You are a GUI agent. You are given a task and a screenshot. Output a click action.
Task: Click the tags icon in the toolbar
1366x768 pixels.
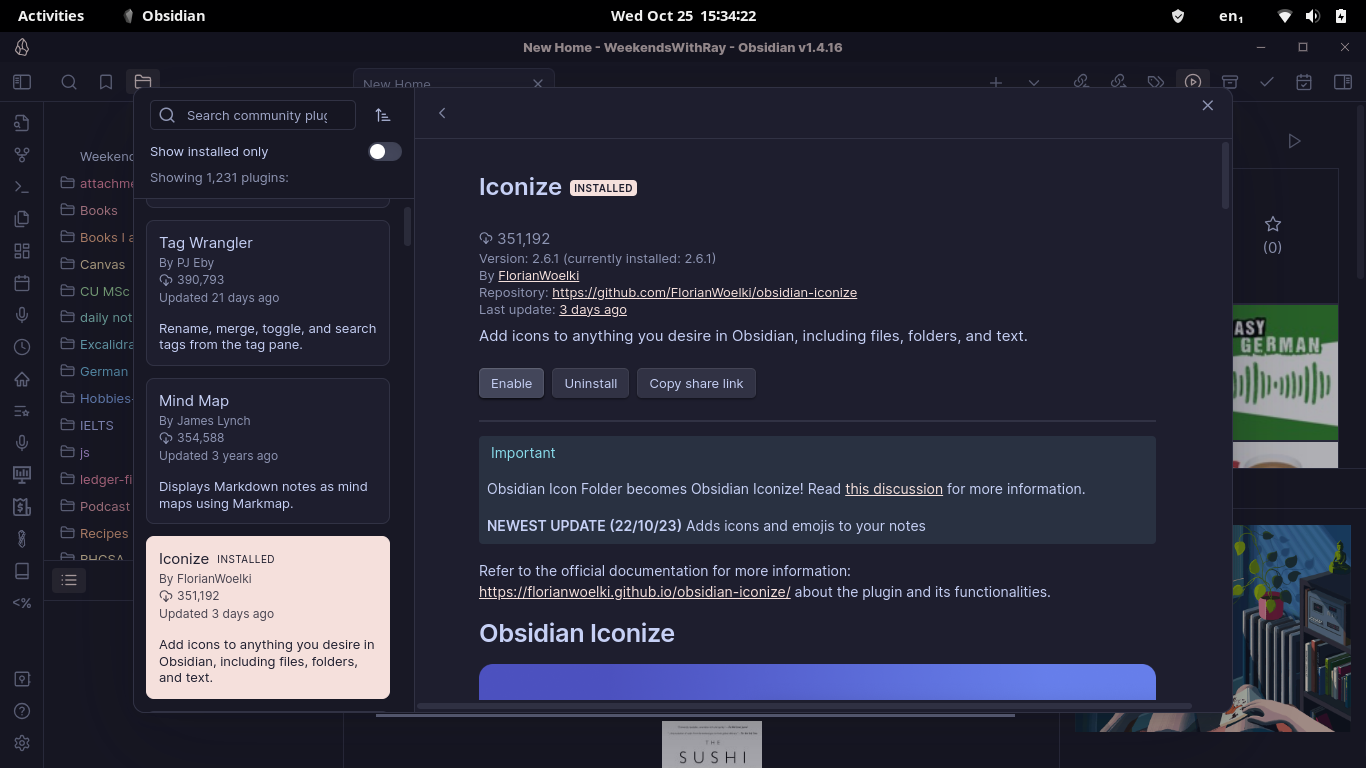[1156, 83]
